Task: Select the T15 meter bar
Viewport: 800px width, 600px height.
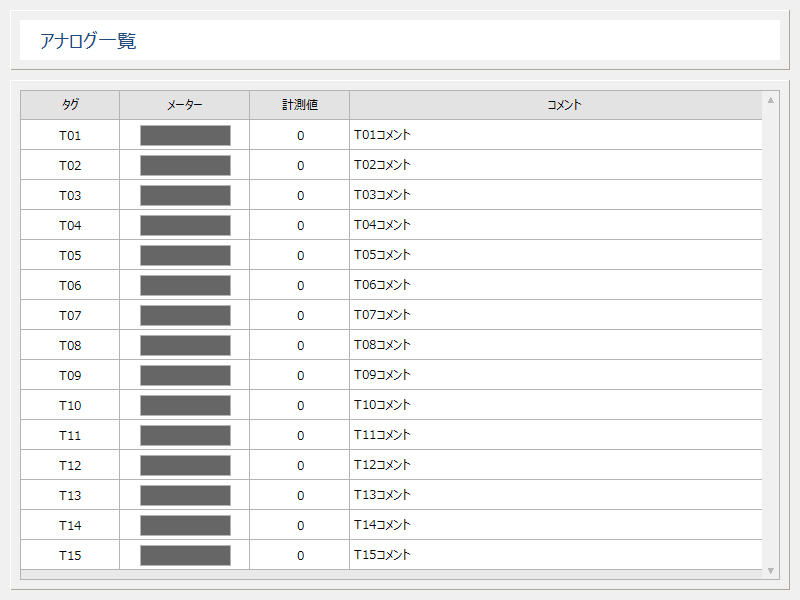Action: click(185, 555)
